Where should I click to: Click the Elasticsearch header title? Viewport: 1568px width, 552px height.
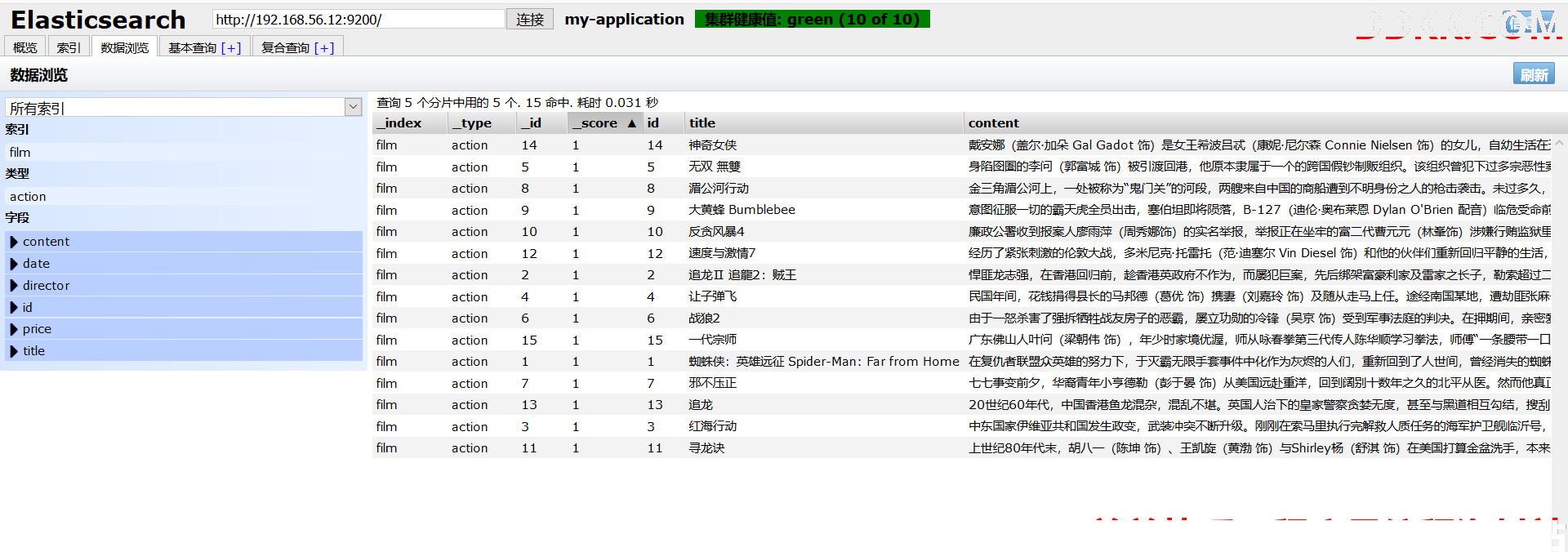[x=98, y=20]
